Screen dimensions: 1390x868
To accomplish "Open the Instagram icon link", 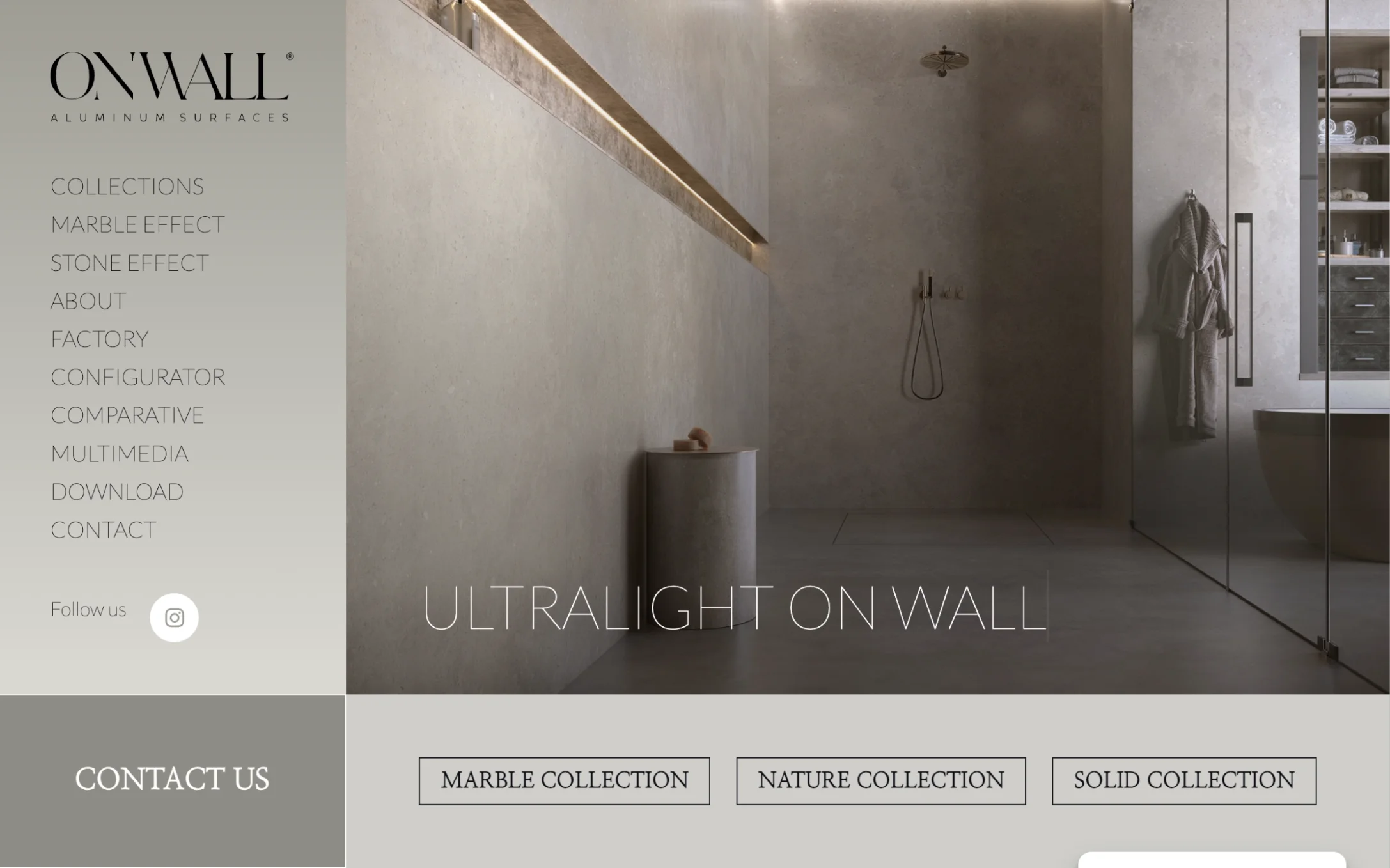I will (x=174, y=617).
